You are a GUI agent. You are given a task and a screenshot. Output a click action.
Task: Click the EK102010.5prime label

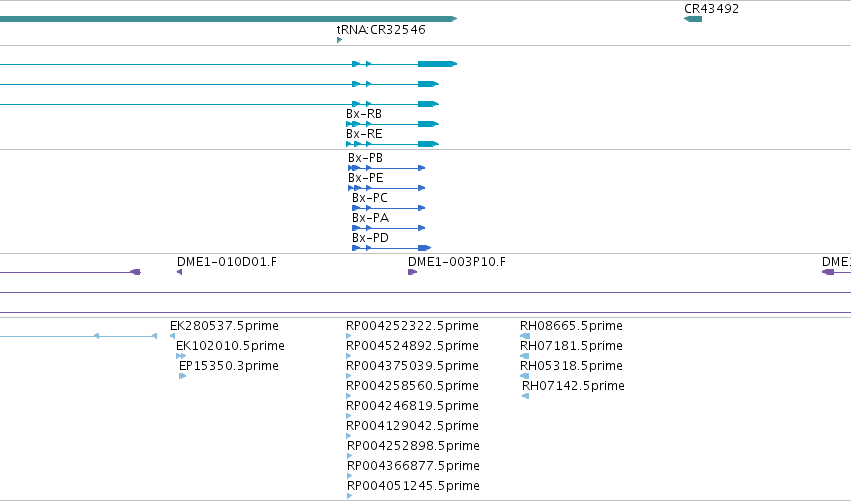[230, 346]
